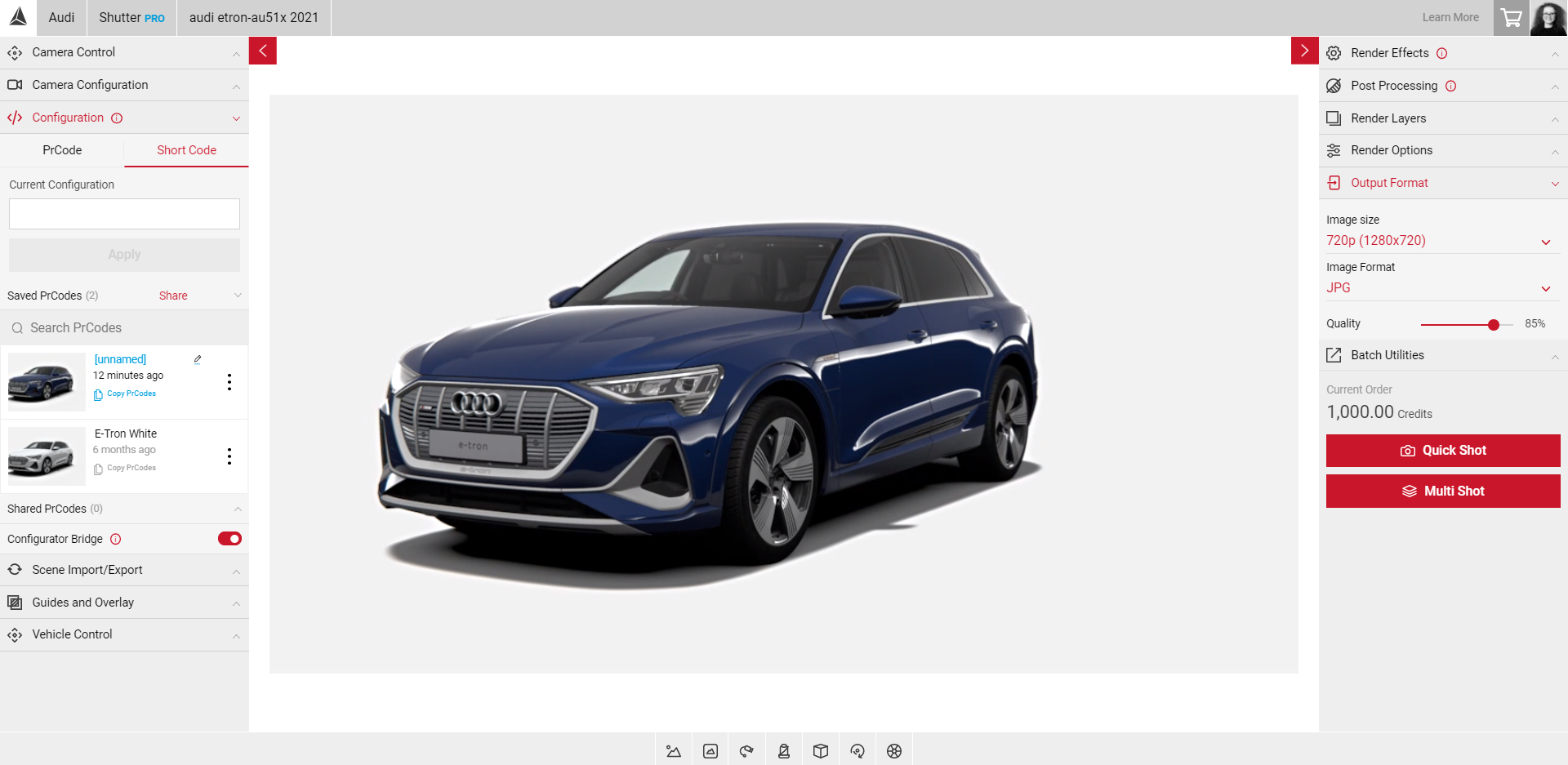1568x765 pixels.
Task: Click the Quick Shot button
Action: [1443, 451]
